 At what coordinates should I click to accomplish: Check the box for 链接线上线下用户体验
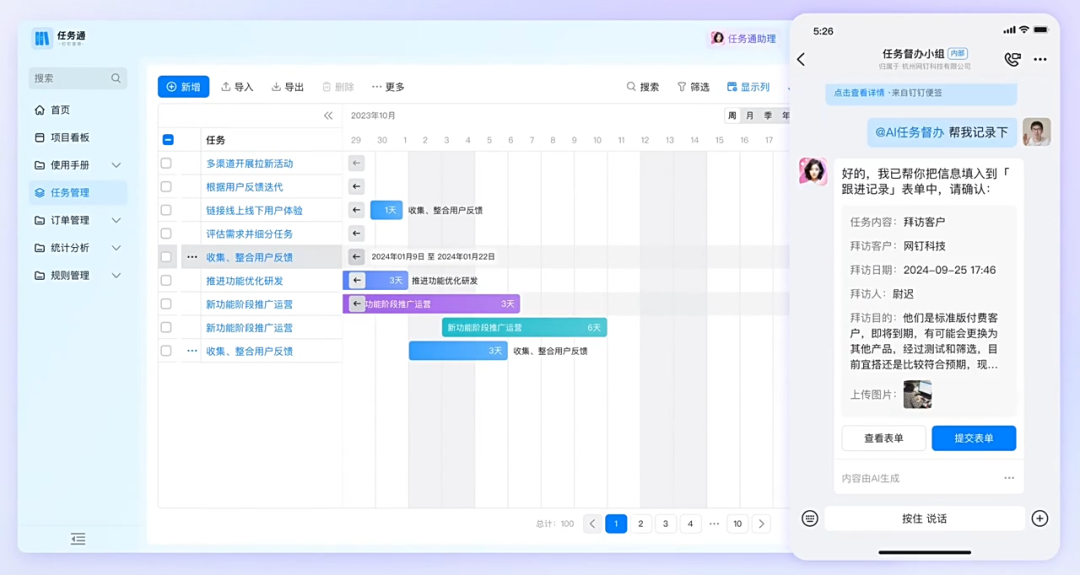point(166,210)
